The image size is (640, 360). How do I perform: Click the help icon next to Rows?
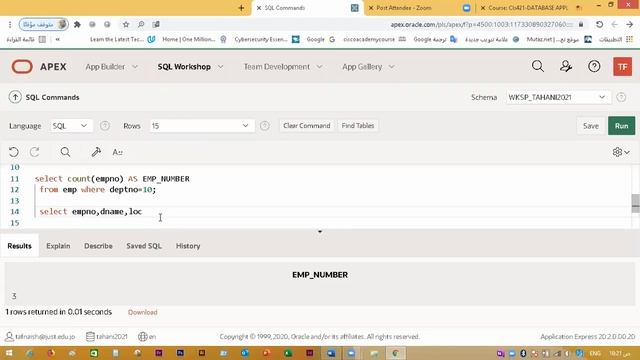click(x=264, y=126)
